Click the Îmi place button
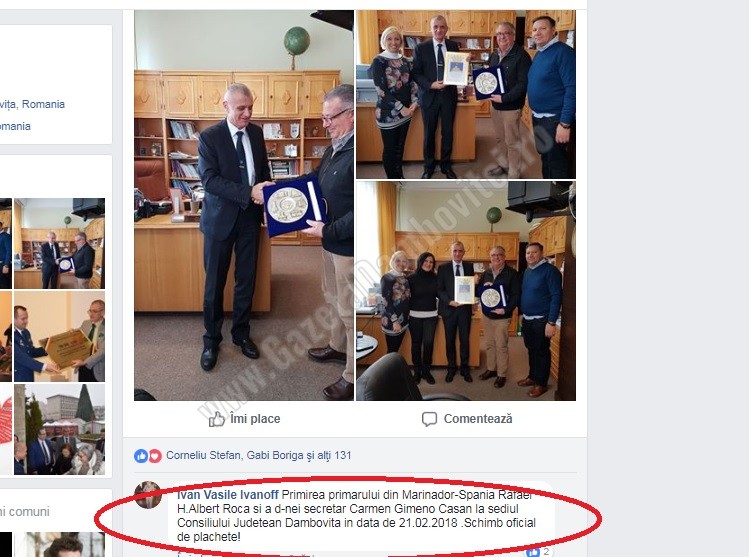Image resolution: width=749 pixels, height=557 pixels. tap(244, 419)
